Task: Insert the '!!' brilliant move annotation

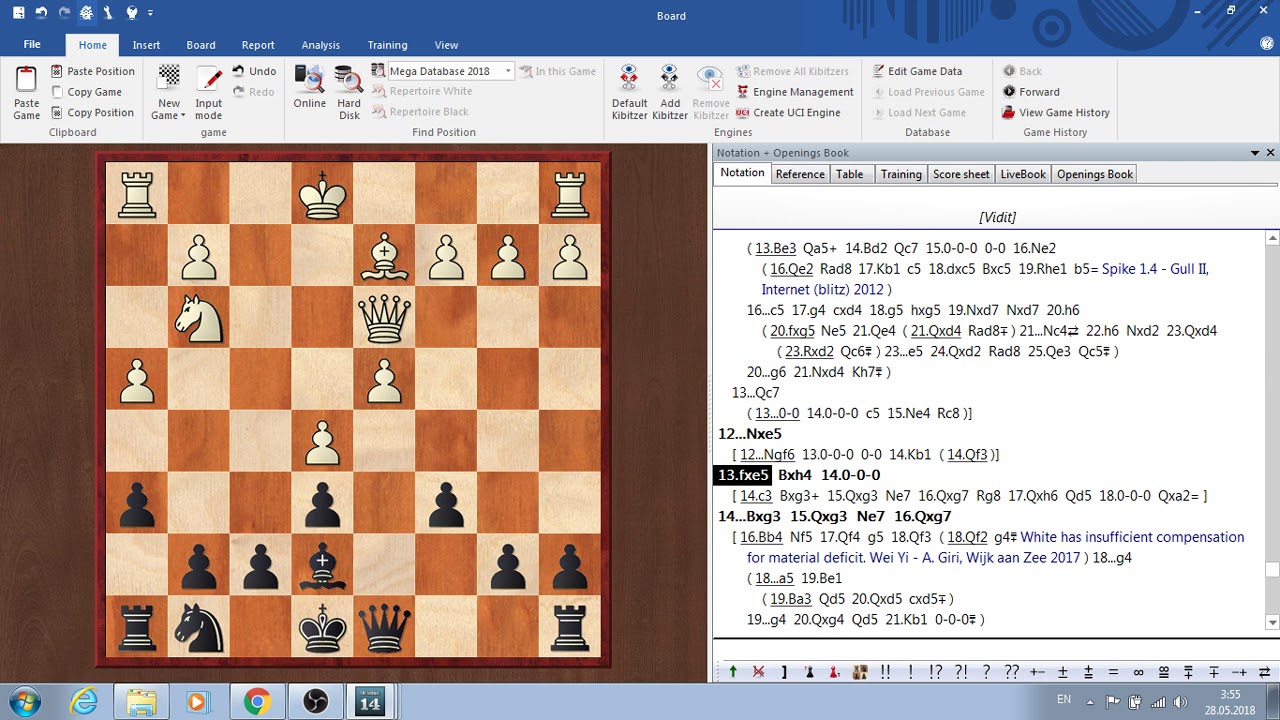Action: click(885, 672)
